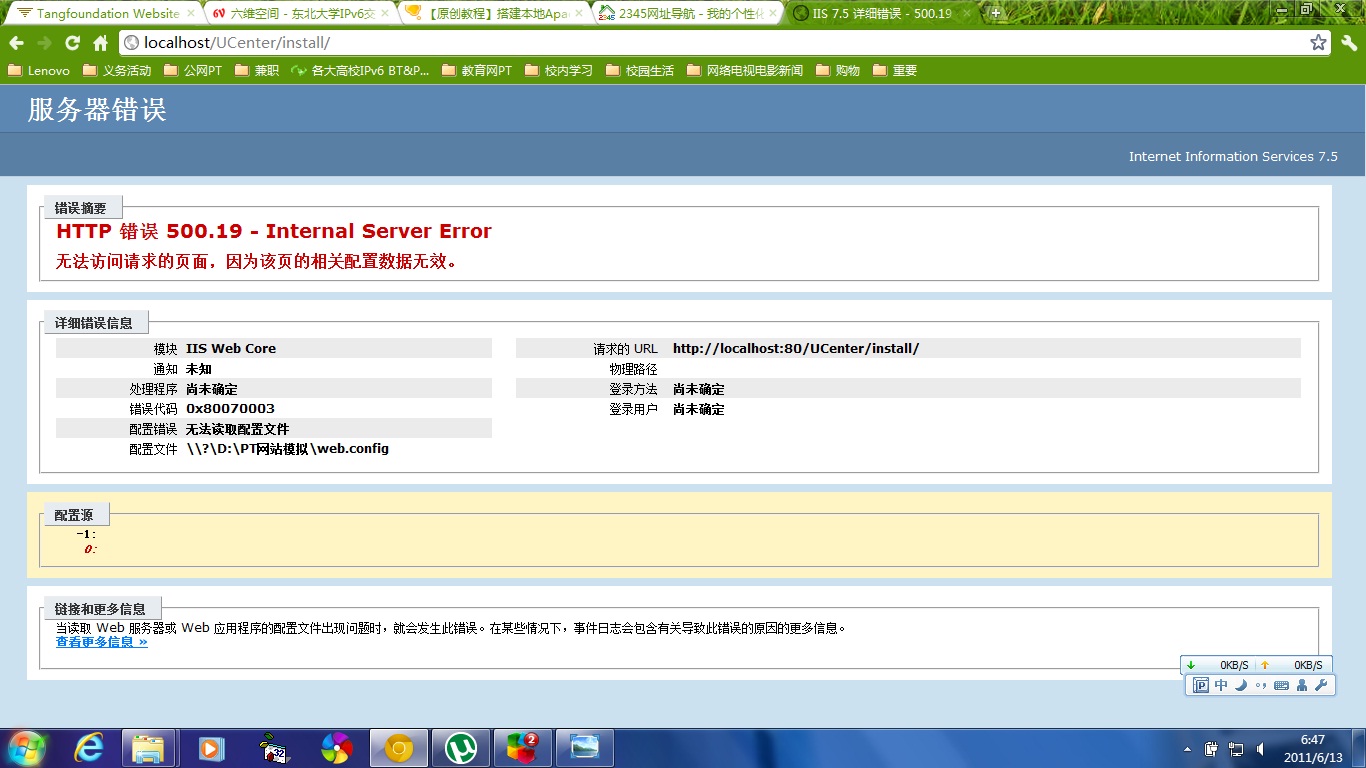Bookmark this page with the star
This screenshot has width=1366, height=768.
1319,43
